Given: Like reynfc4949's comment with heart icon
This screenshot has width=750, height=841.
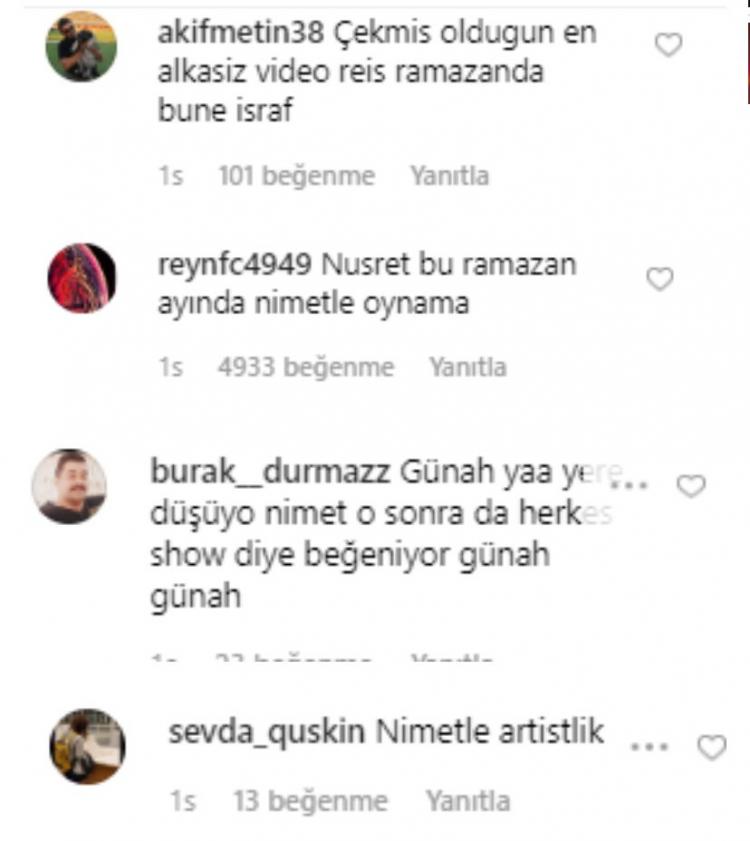Looking at the screenshot, I should [x=660, y=279].
